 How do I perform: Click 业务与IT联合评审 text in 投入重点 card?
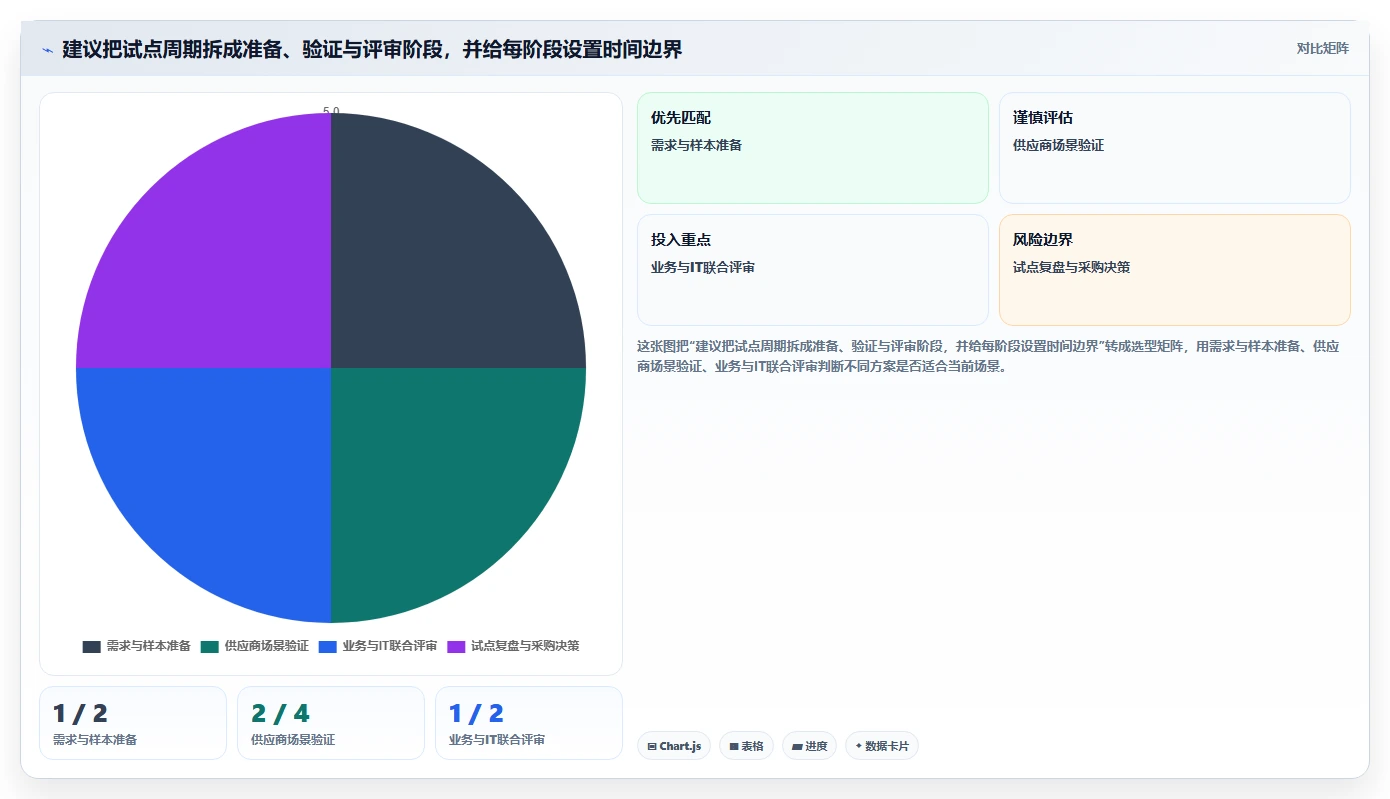[703, 267]
